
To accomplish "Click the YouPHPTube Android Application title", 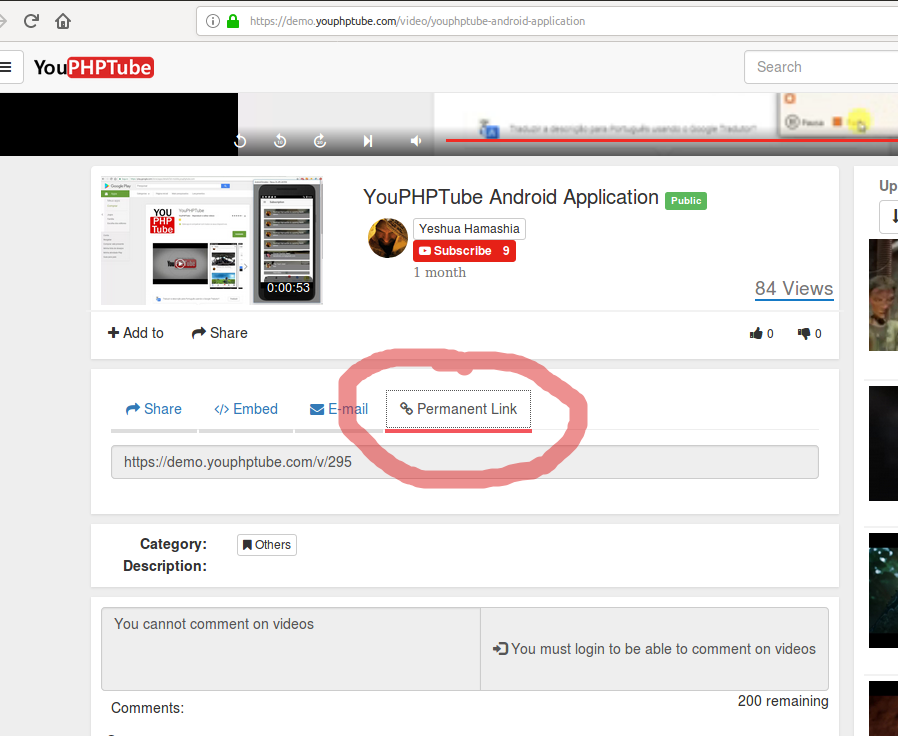I will (x=511, y=197).
